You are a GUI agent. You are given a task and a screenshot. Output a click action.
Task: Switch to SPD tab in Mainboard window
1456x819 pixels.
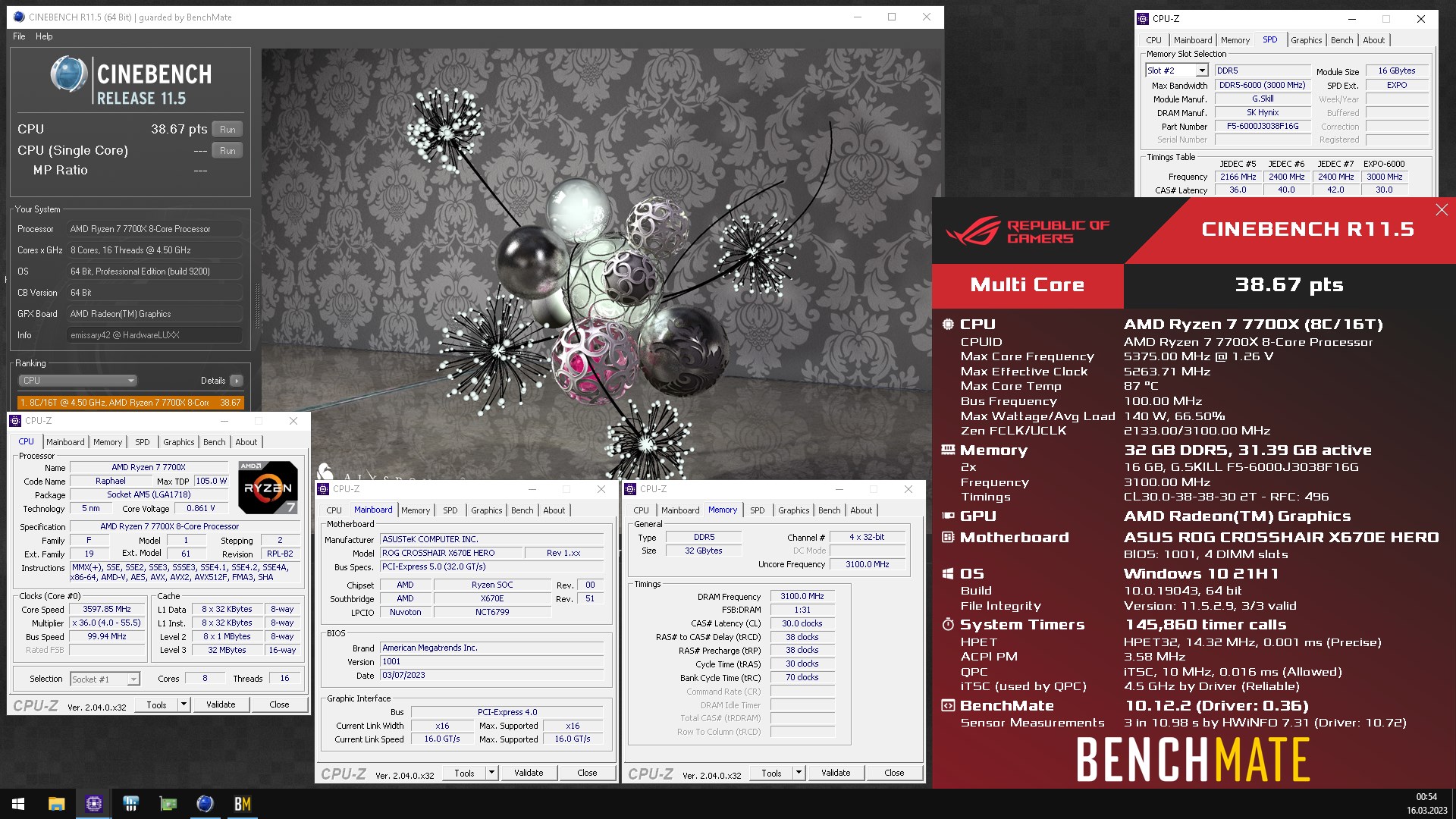coord(450,510)
